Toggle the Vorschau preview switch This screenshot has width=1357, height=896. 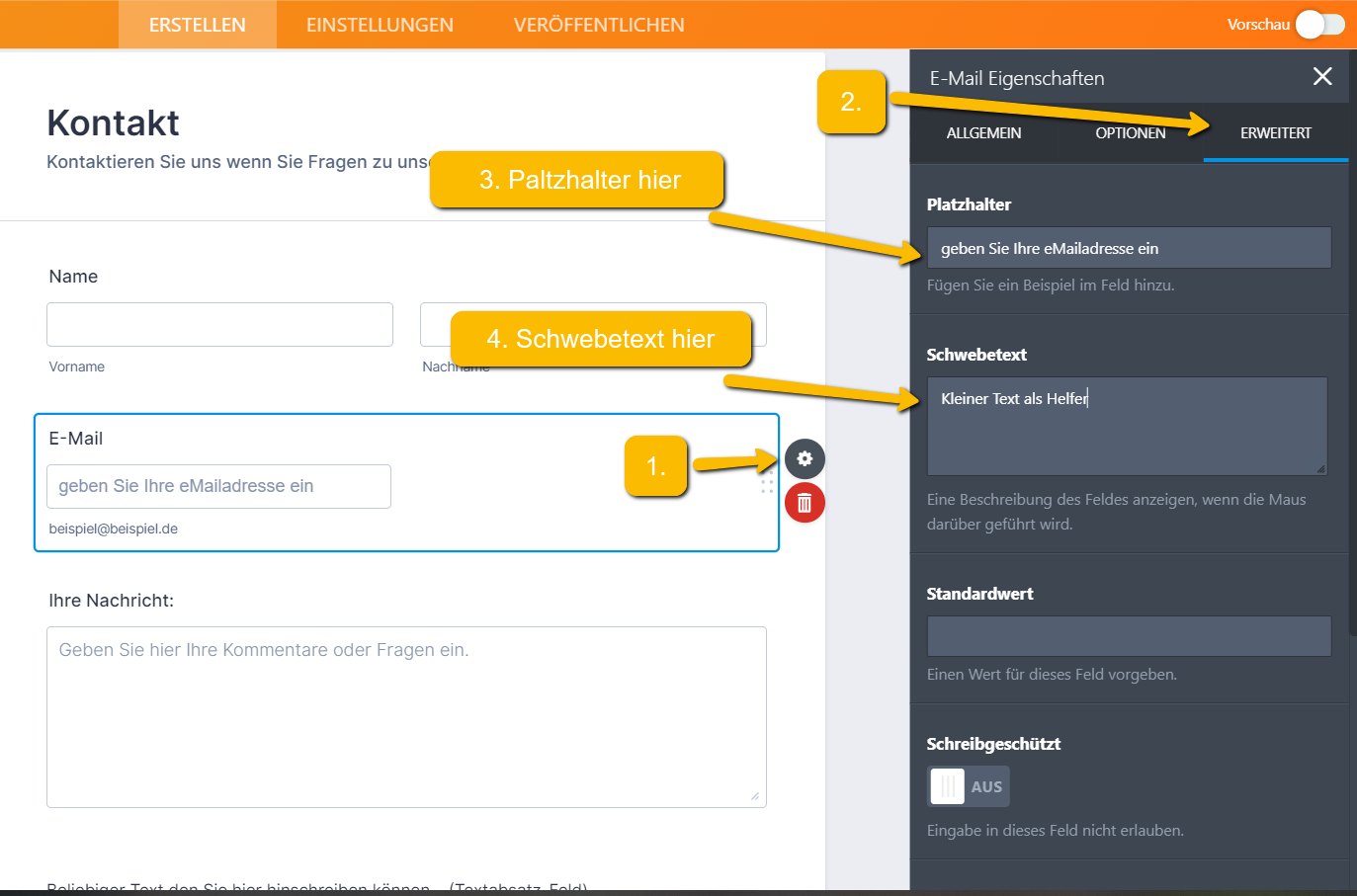click(x=1319, y=25)
